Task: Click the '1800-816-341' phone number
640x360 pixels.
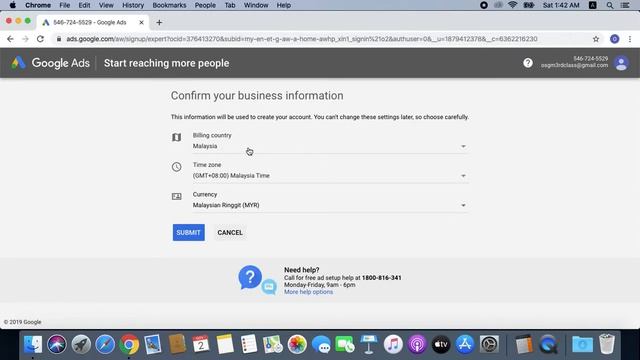Action: (382, 278)
